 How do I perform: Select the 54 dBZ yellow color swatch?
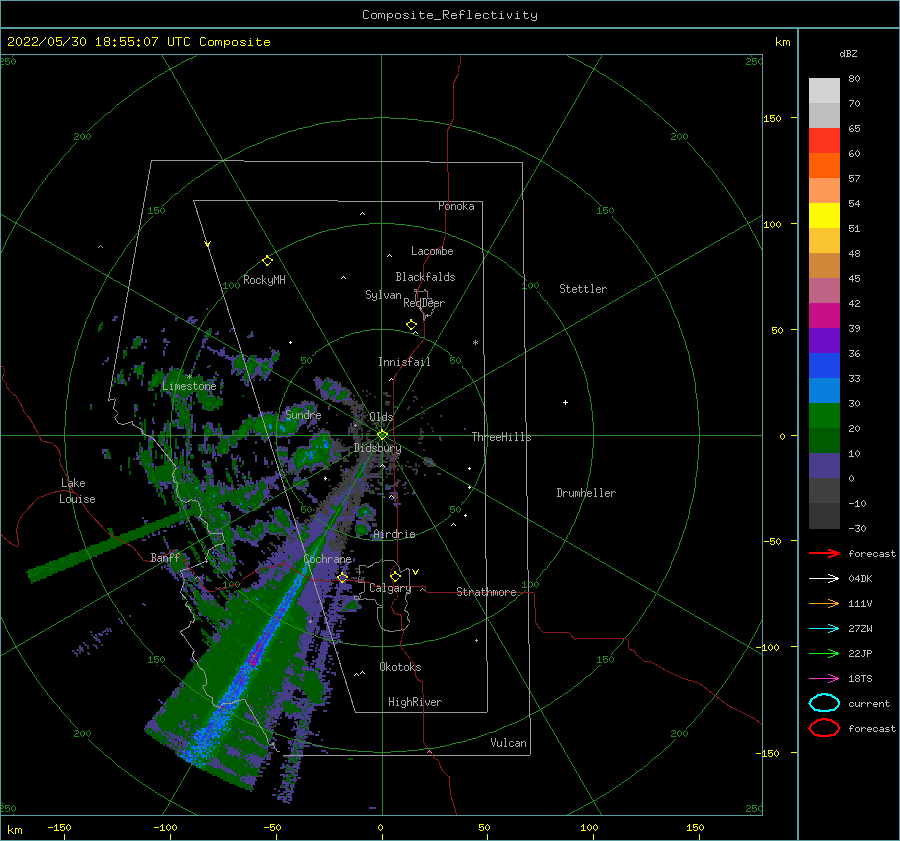coord(824,215)
